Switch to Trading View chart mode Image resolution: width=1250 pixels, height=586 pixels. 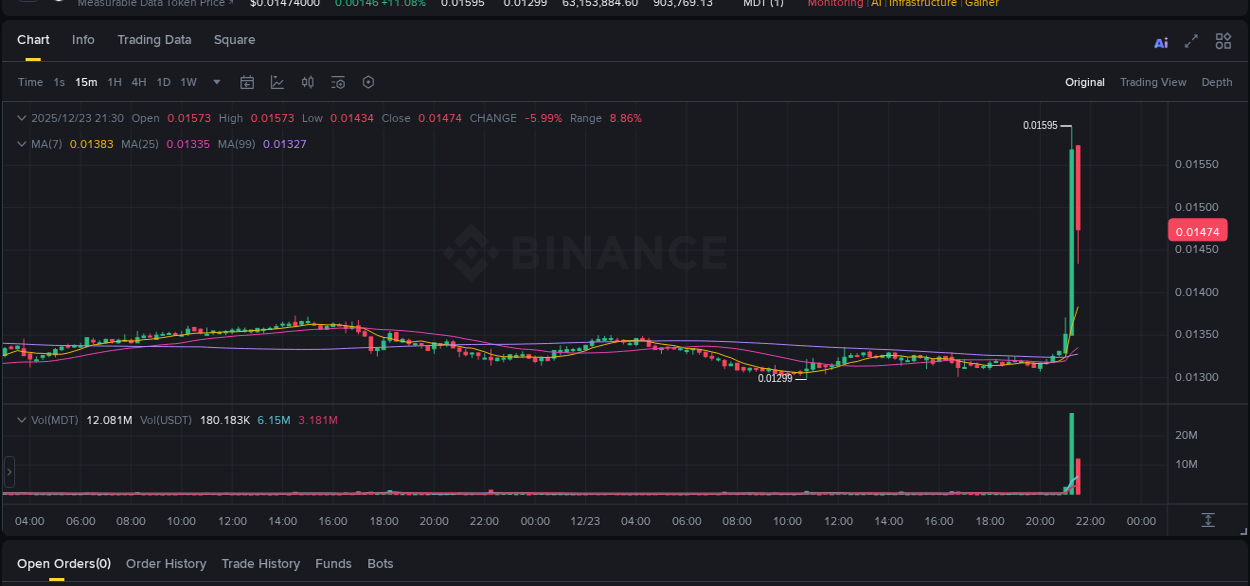click(1153, 82)
